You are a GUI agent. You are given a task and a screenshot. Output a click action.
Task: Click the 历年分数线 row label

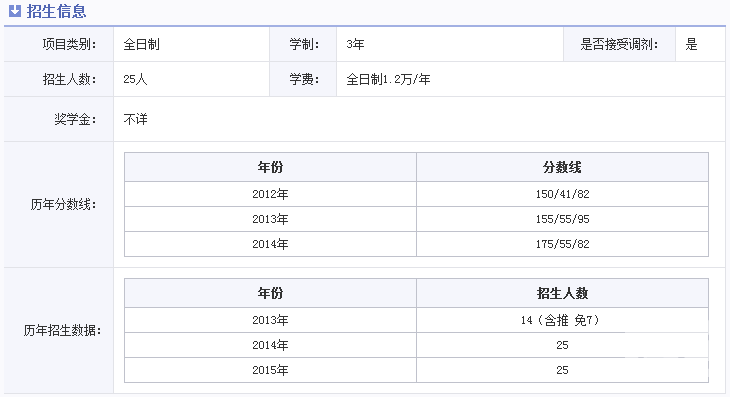(x=63, y=205)
